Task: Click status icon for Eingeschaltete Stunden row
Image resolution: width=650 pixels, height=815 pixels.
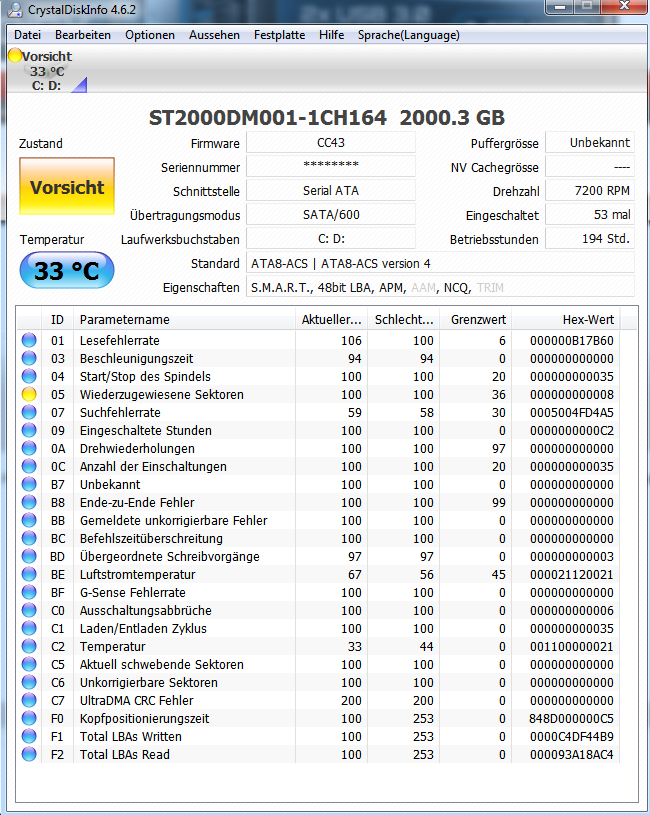Action: (29, 430)
